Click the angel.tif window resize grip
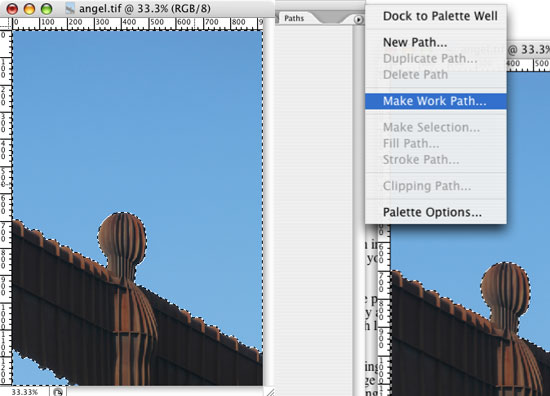Image resolution: width=550 pixels, height=396 pixels. point(270,391)
